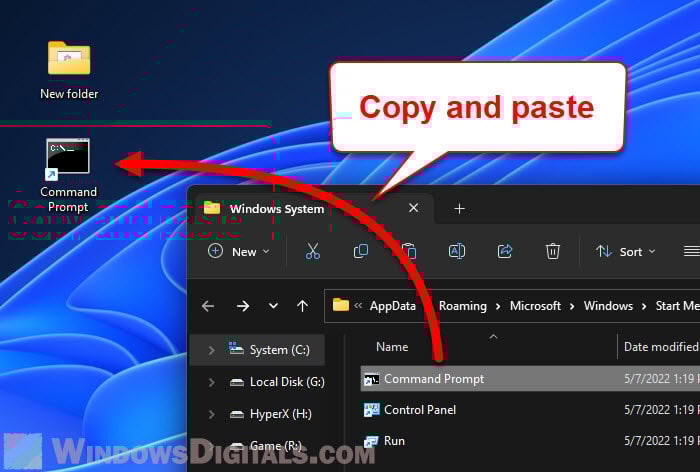Sort by the Date modified column
The height and width of the screenshot is (472, 700).
pos(661,347)
